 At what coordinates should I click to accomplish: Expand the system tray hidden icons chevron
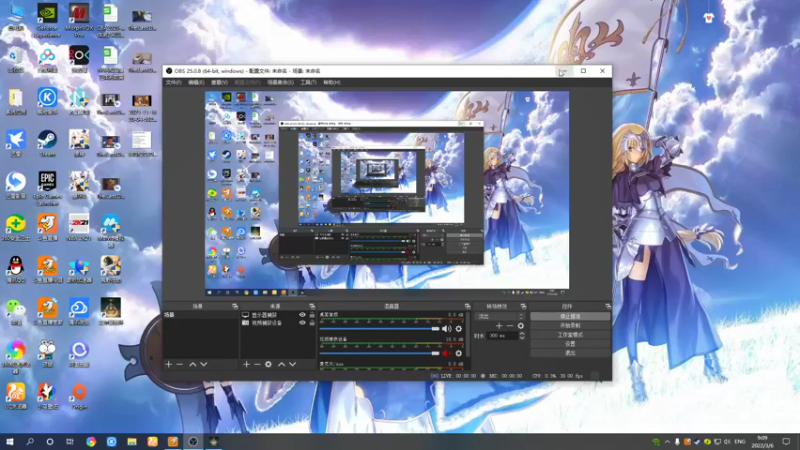tap(667, 442)
